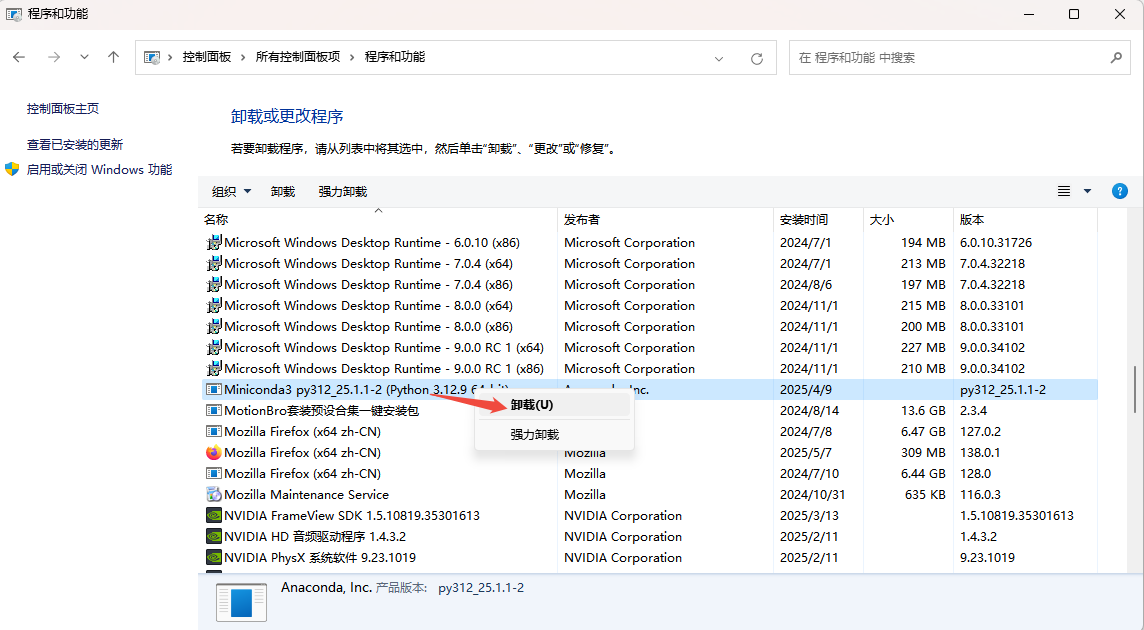Click the shield icon beside 启用或关闭 Windows 功能
The height and width of the screenshot is (630, 1144).
click(x=12, y=169)
